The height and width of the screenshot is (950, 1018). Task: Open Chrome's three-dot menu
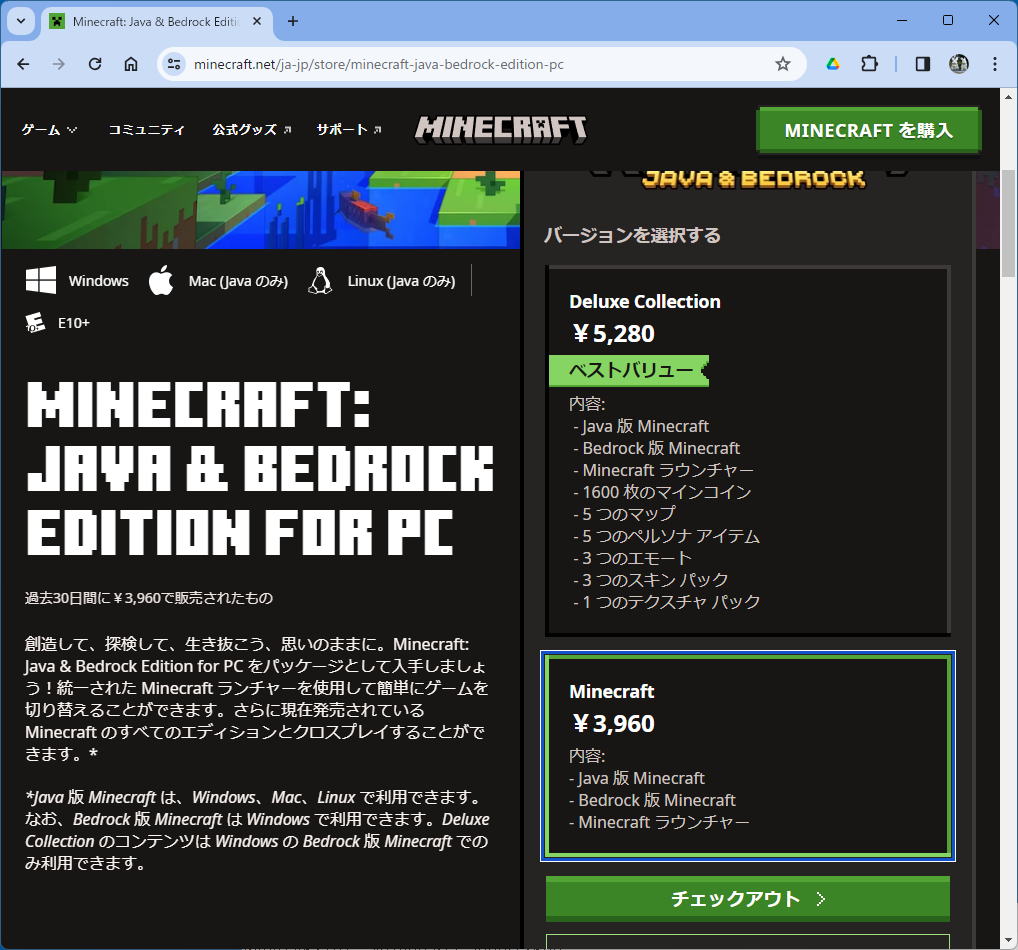tap(994, 64)
